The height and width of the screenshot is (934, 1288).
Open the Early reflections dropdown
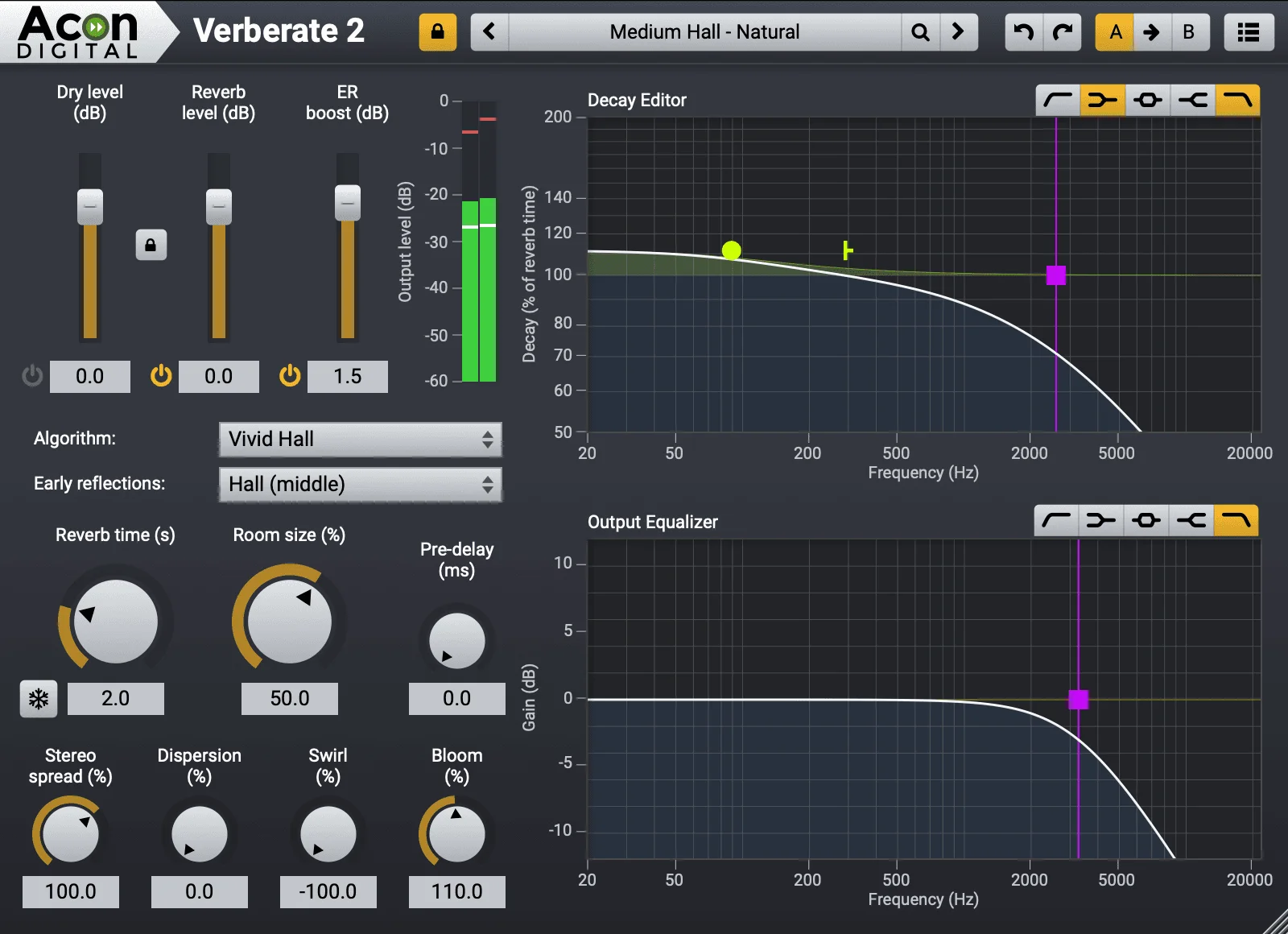(360, 485)
